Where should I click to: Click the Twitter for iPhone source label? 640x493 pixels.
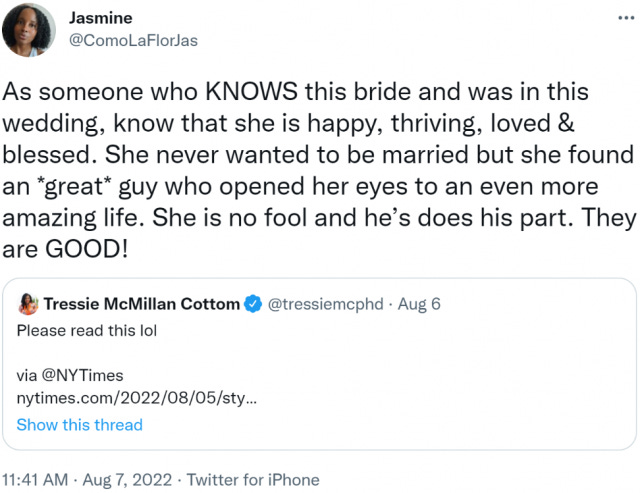point(253,480)
